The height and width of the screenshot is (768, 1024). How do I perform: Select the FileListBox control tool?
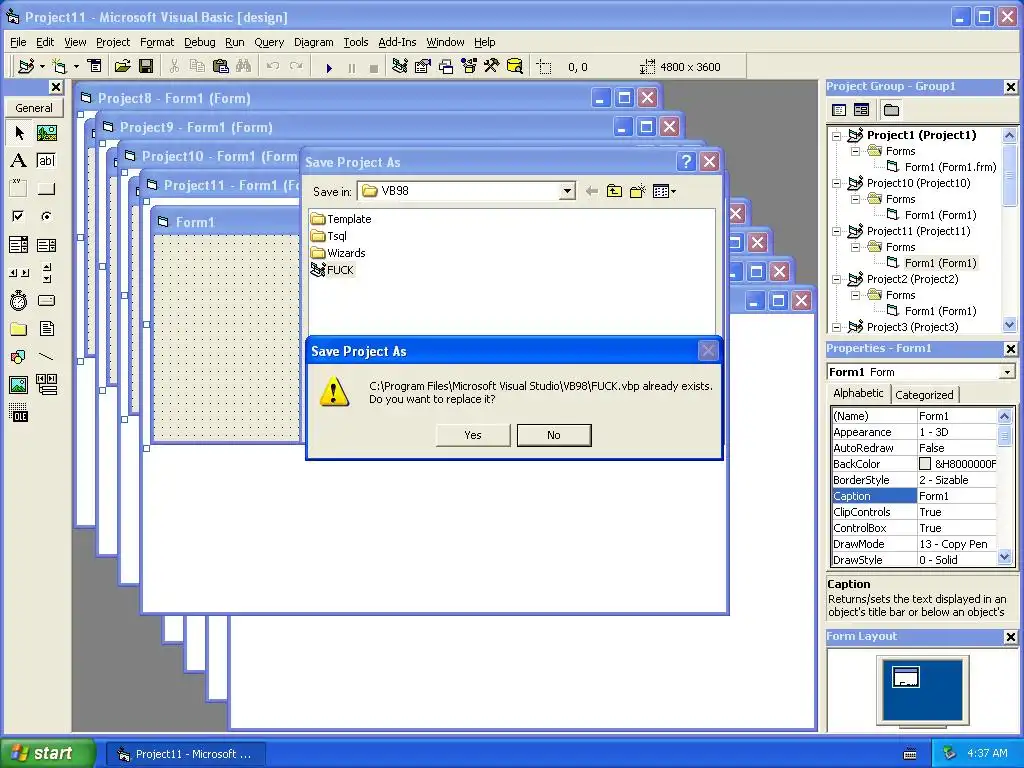[x=46, y=328]
